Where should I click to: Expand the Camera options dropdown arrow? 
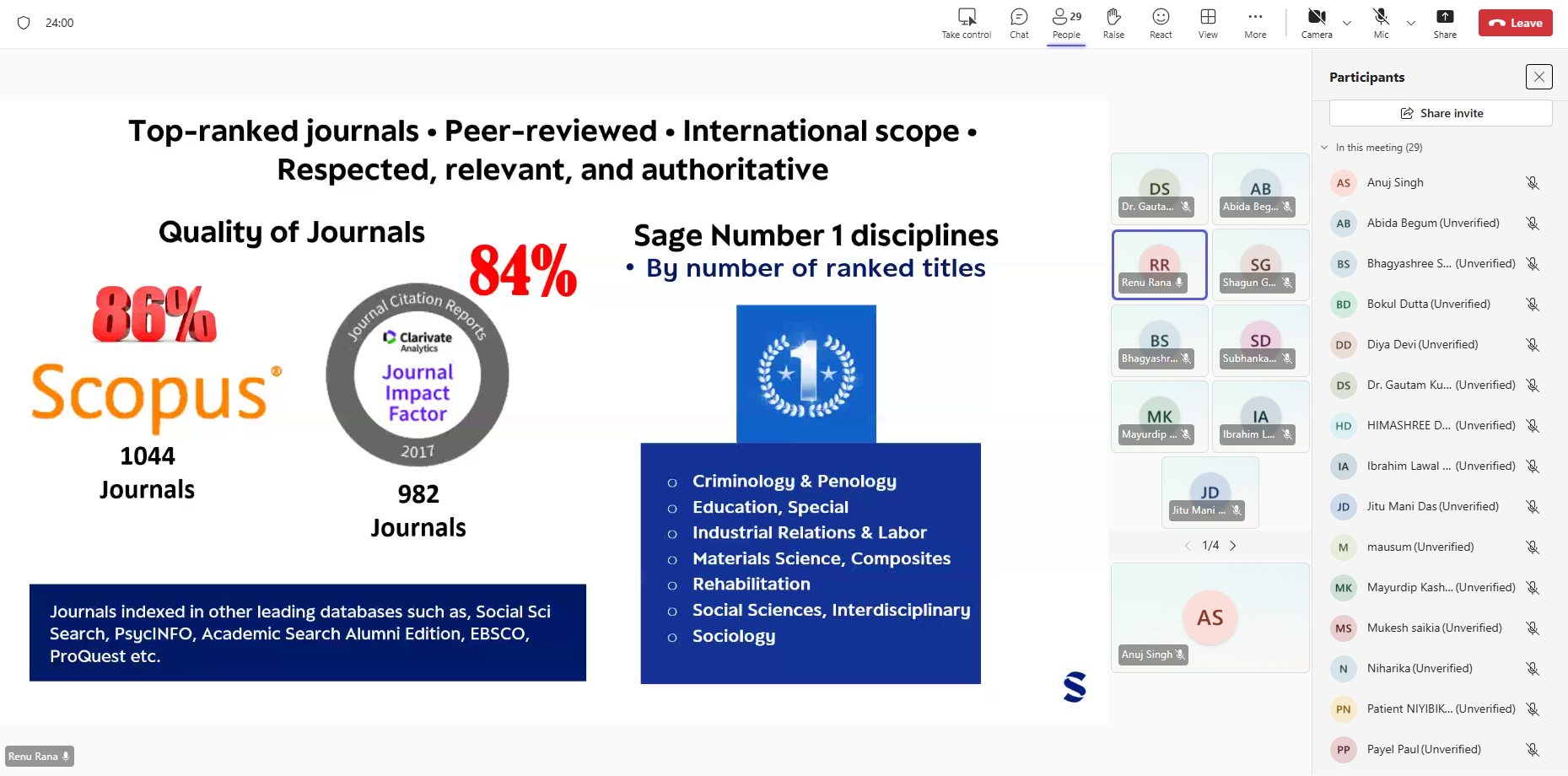point(1347,24)
